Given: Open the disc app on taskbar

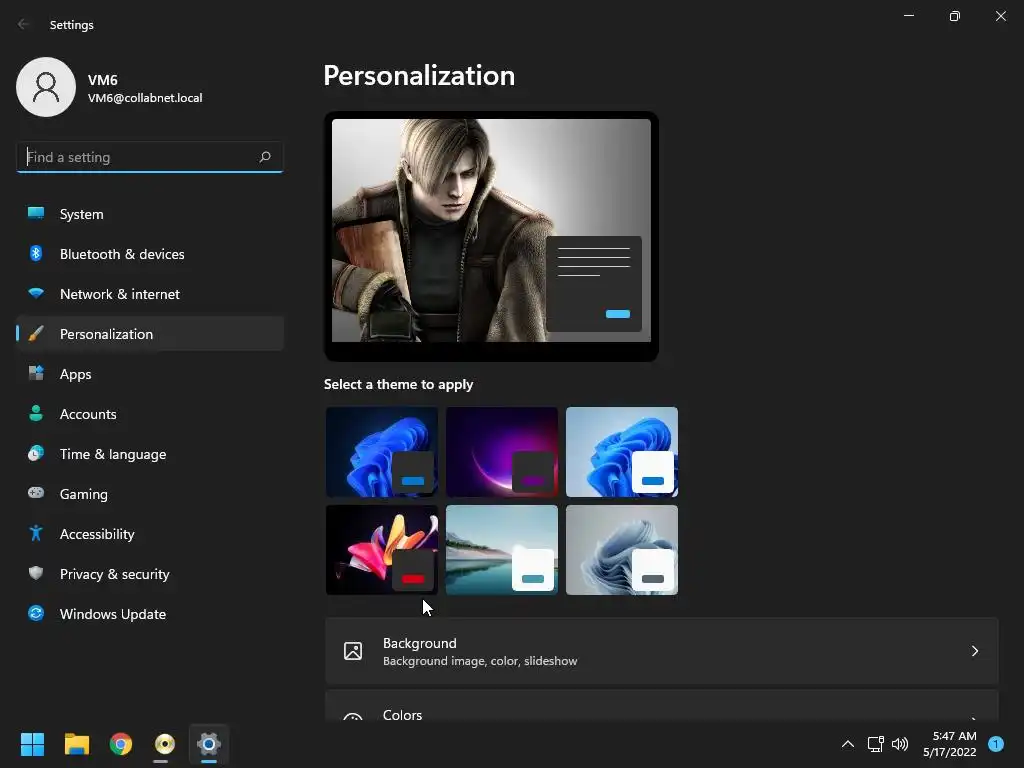Looking at the screenshot, I should point(165,744).
